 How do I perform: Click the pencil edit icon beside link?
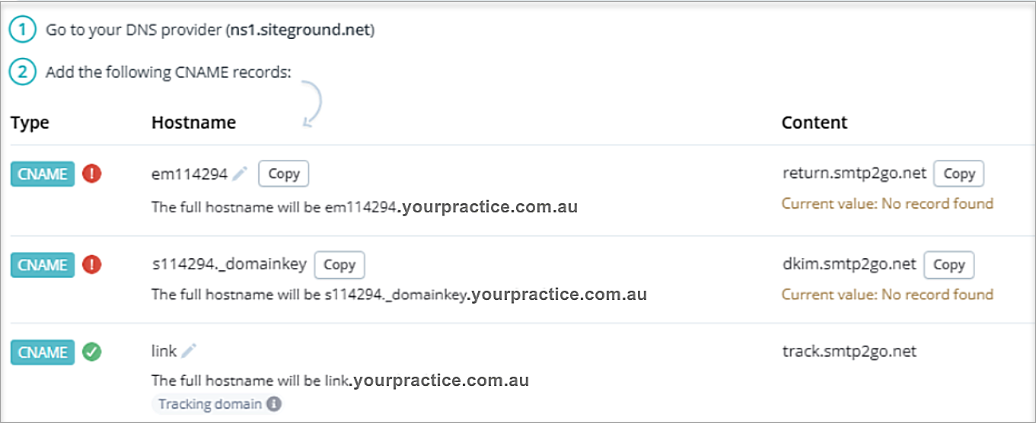(189, 351)
